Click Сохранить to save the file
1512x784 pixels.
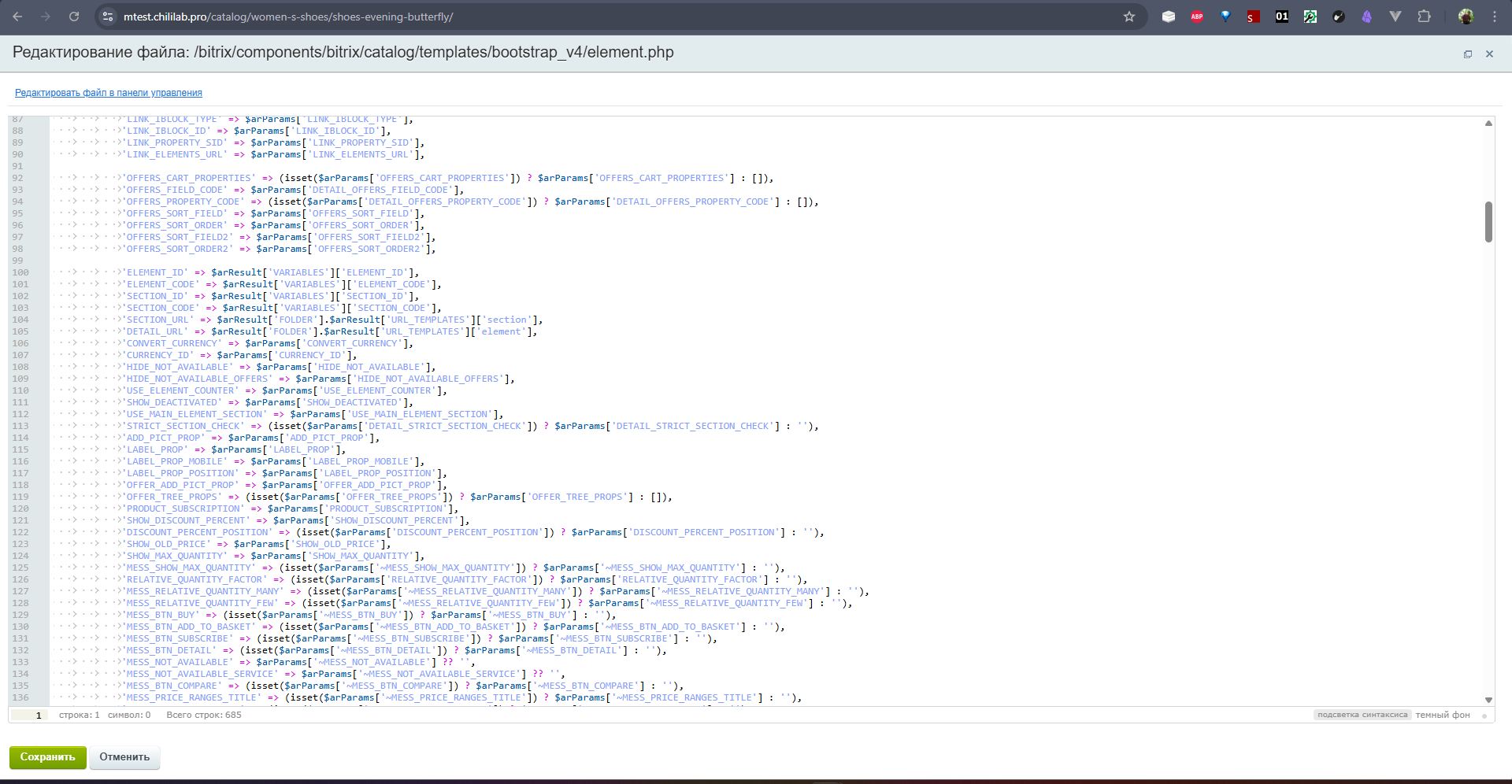point(47,757)
